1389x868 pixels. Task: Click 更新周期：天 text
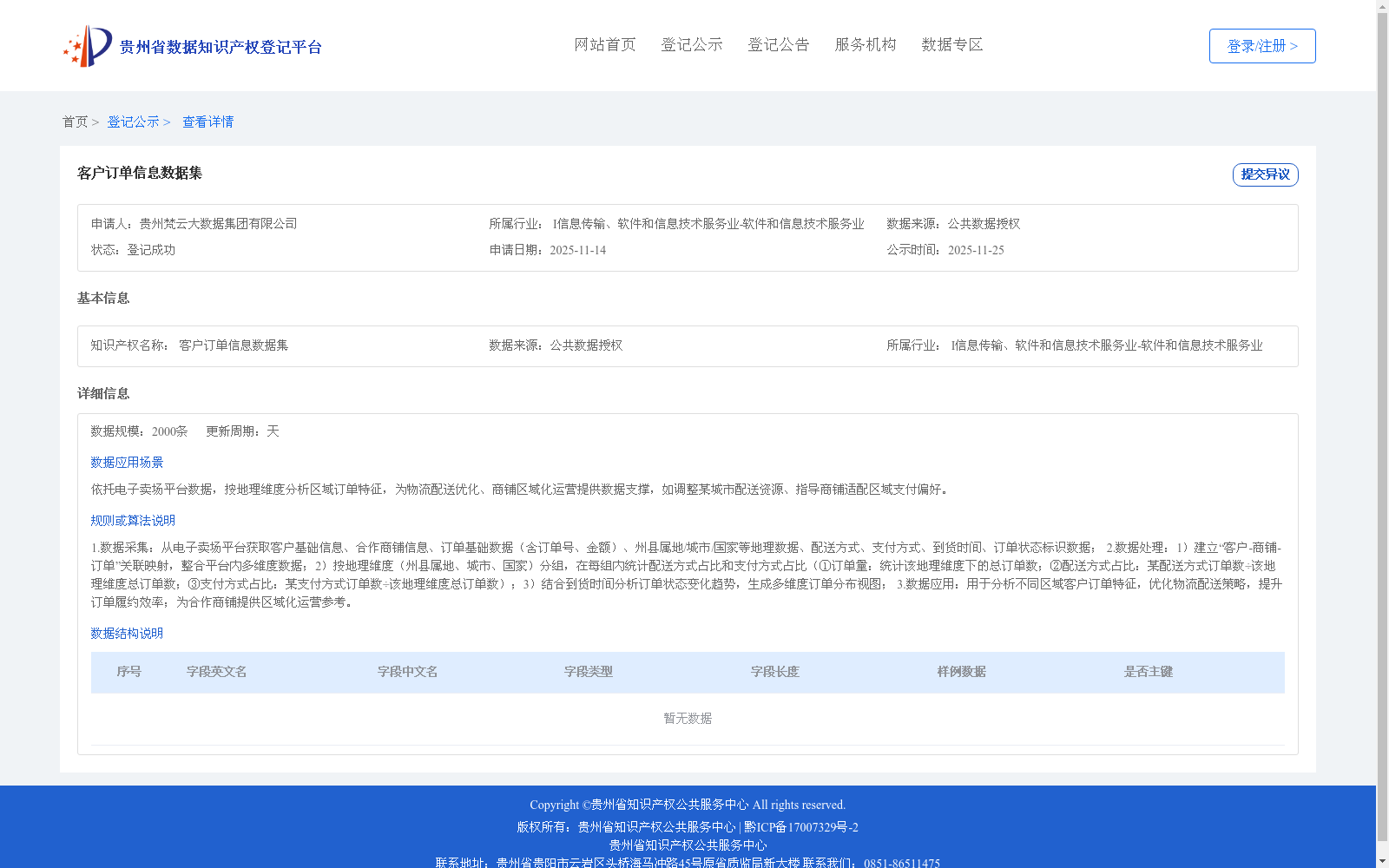tap(242, 431)
